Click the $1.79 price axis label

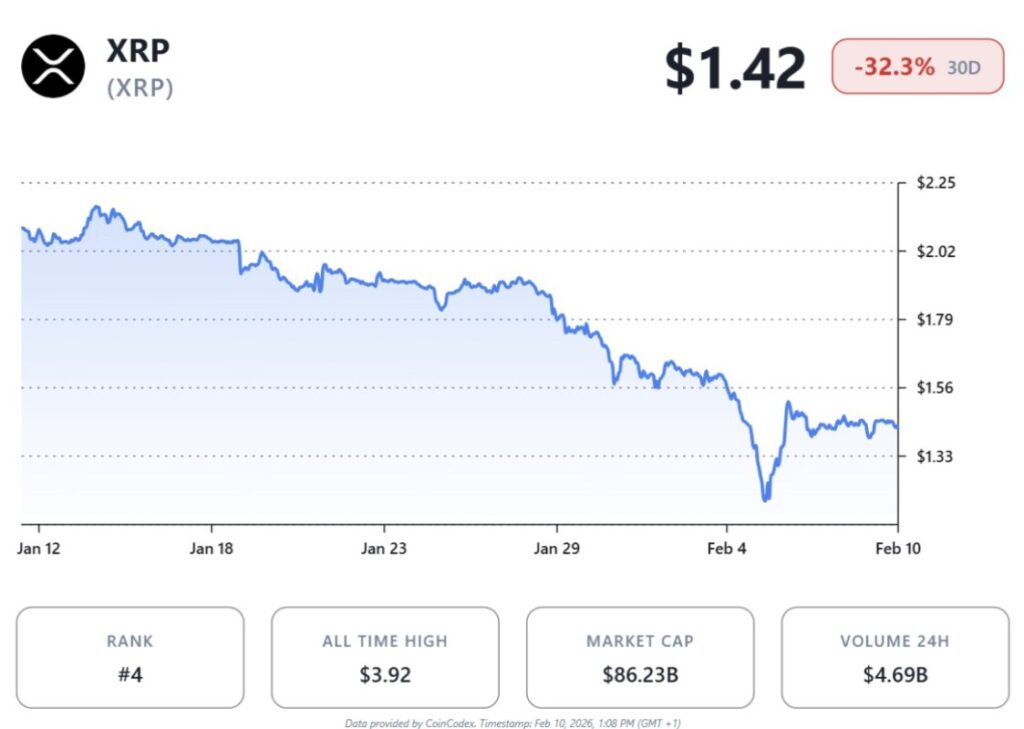click(936, 320)
